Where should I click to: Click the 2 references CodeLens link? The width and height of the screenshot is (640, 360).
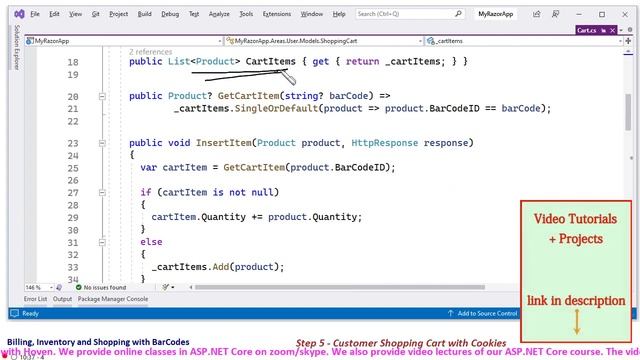coord(151,52)
